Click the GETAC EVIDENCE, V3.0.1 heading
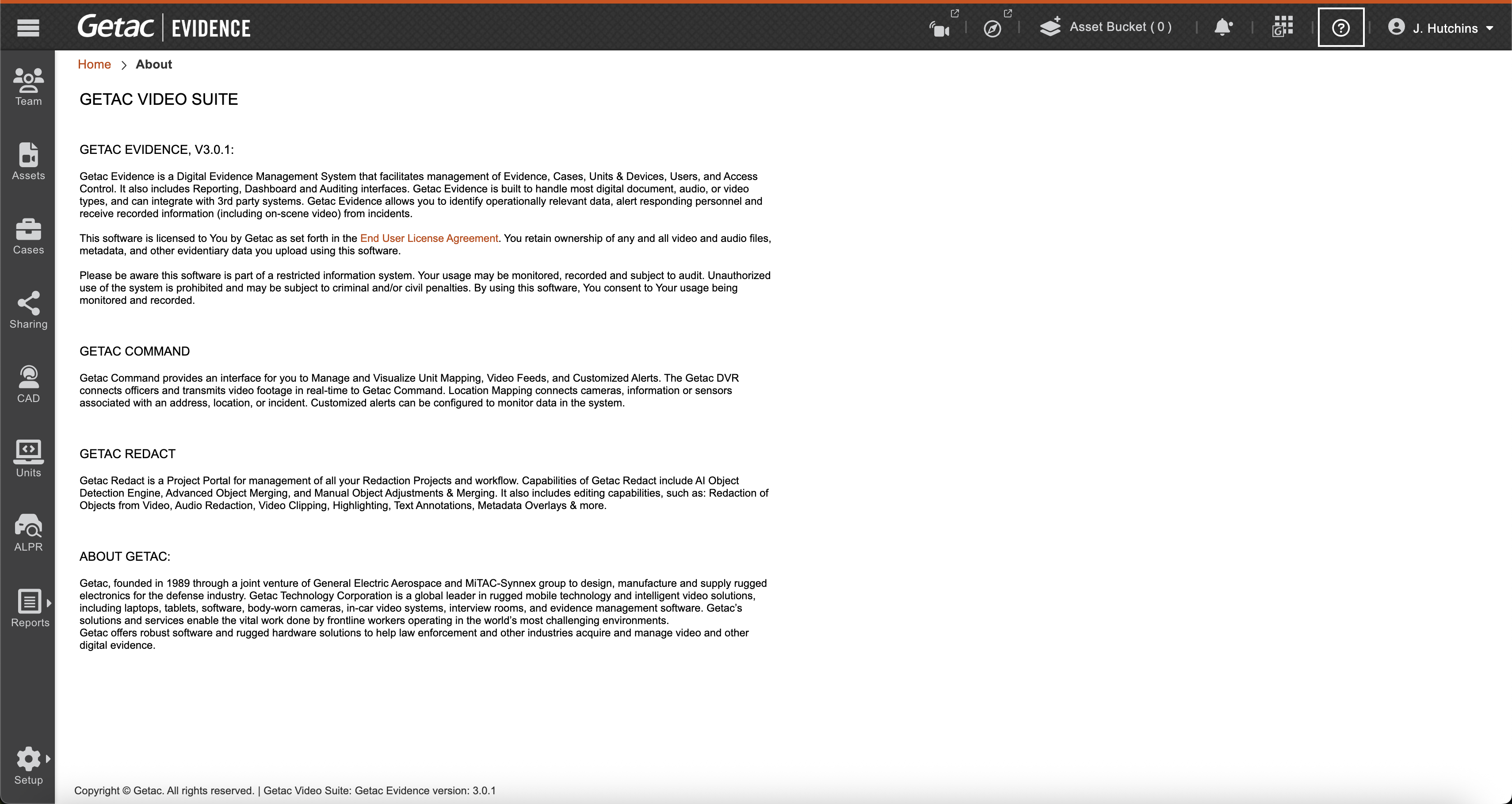The height and width of the screenshot is (804, 1512). point(157,150)
